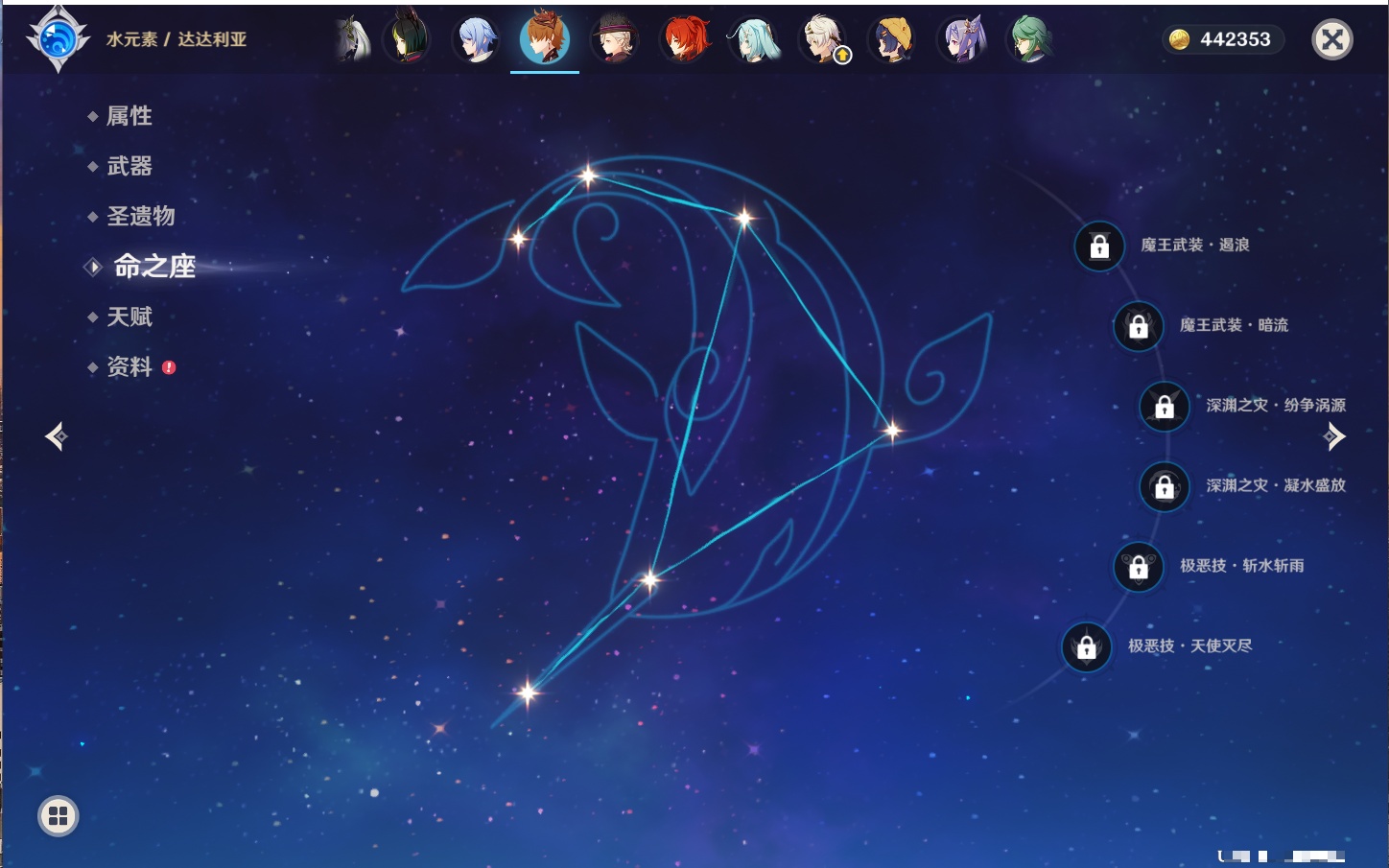Select the teal-haired character avatar
The image size is (1389, 868).
pyautogui.click(x=755, y=40)
